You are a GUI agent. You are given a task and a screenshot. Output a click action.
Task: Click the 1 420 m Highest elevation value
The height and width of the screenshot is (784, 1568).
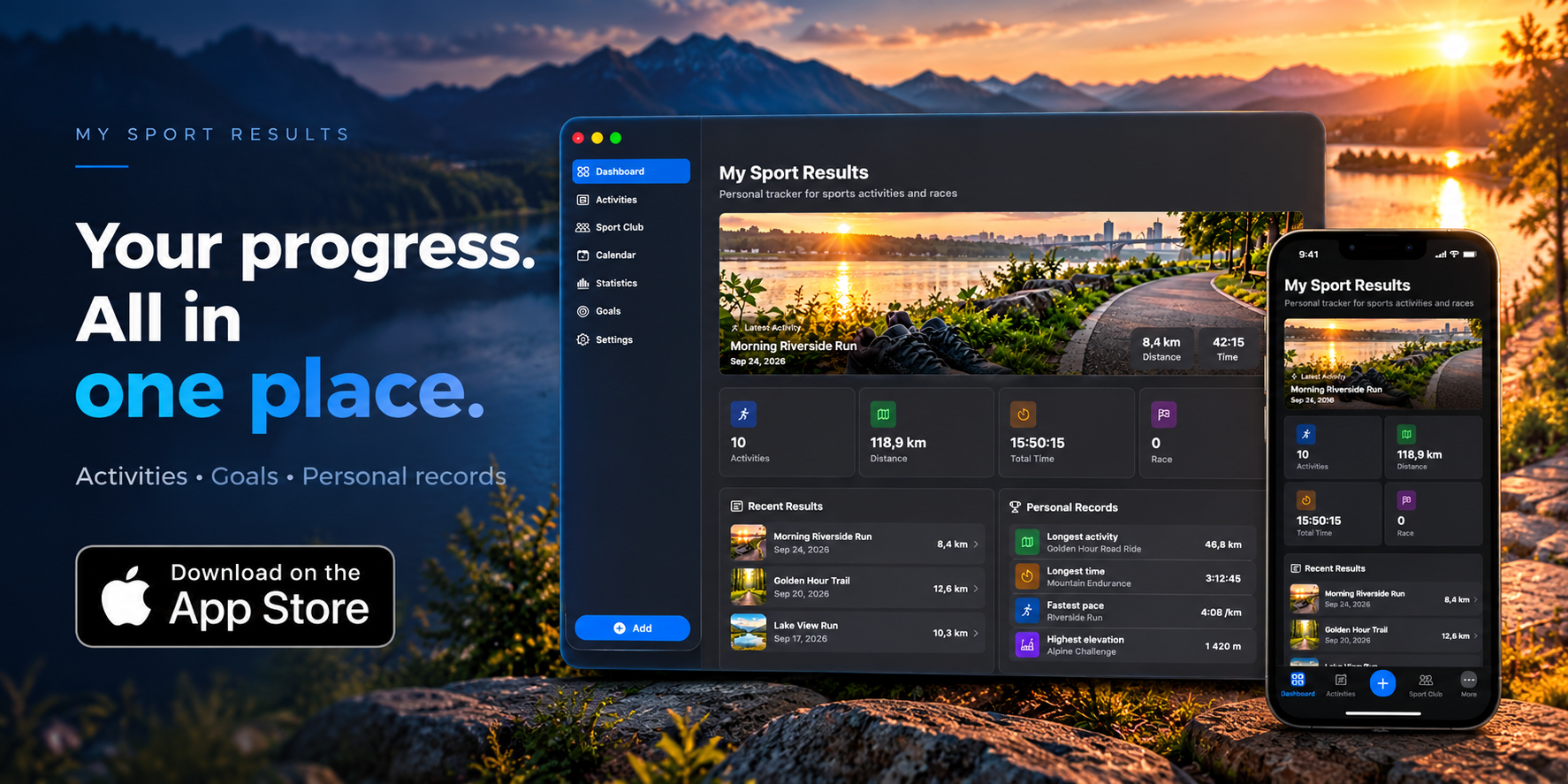pos(1223,646)
